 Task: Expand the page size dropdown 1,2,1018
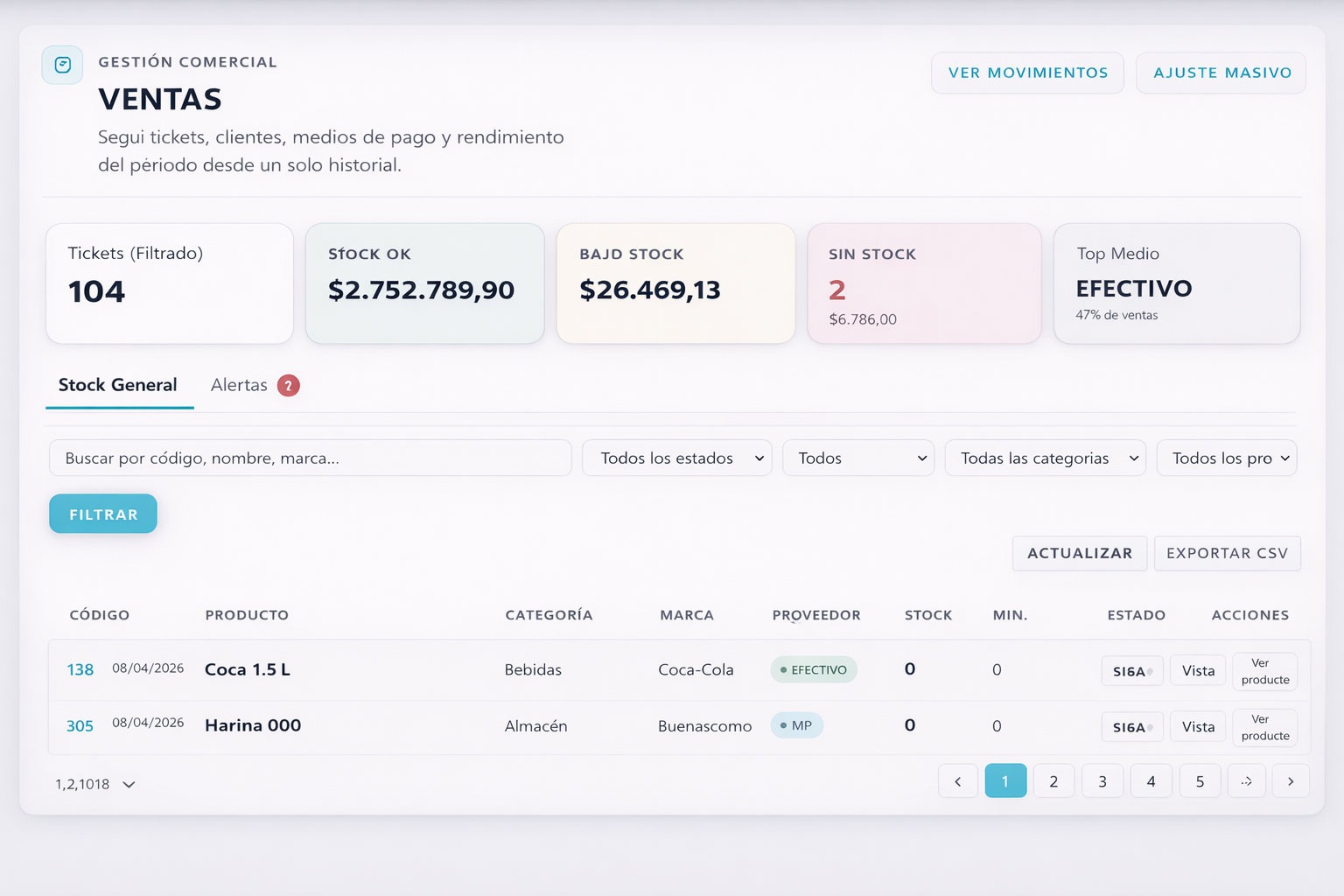tap(95, 784)
